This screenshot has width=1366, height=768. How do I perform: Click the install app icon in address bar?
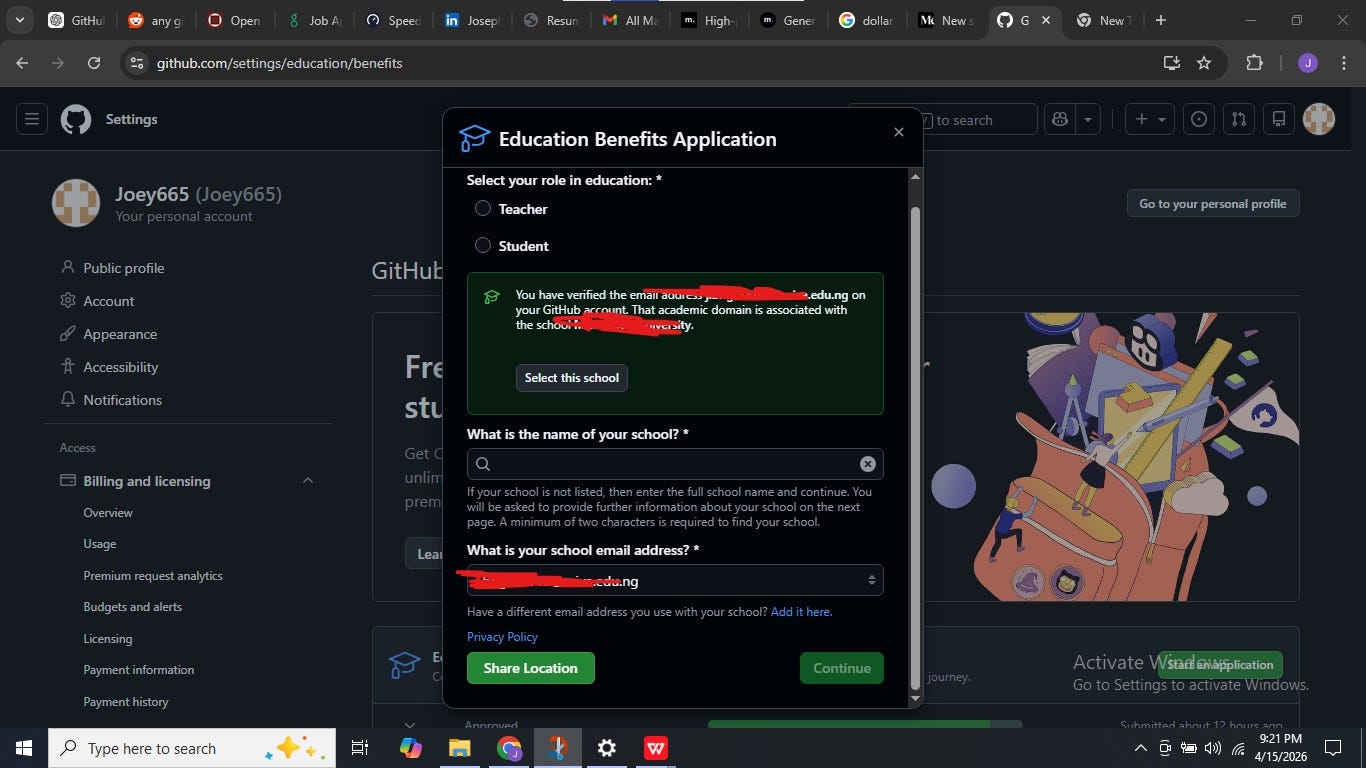1172,63
